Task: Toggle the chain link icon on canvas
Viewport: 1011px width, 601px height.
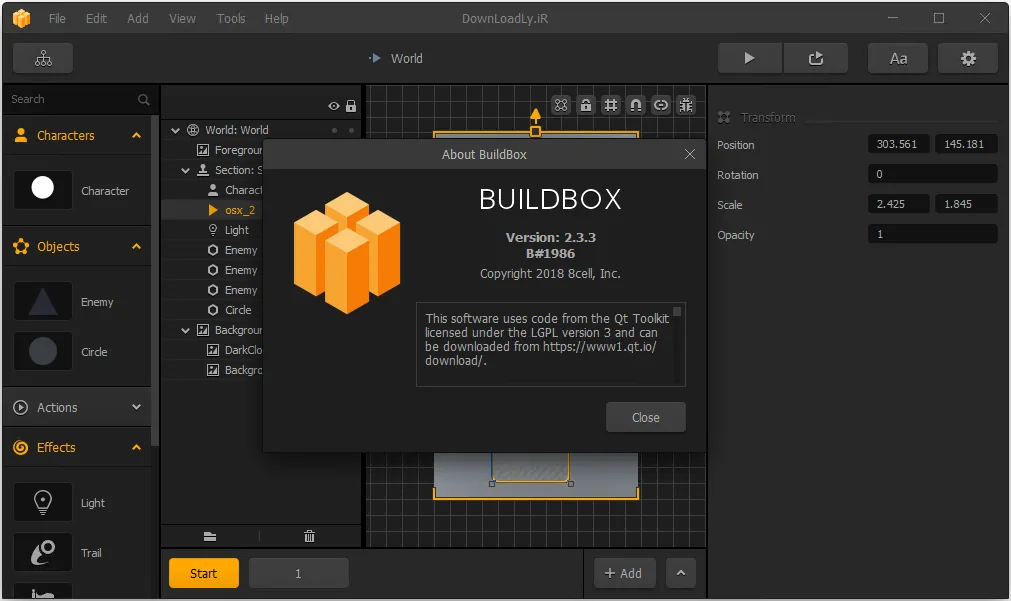Action: pos(661,105)
